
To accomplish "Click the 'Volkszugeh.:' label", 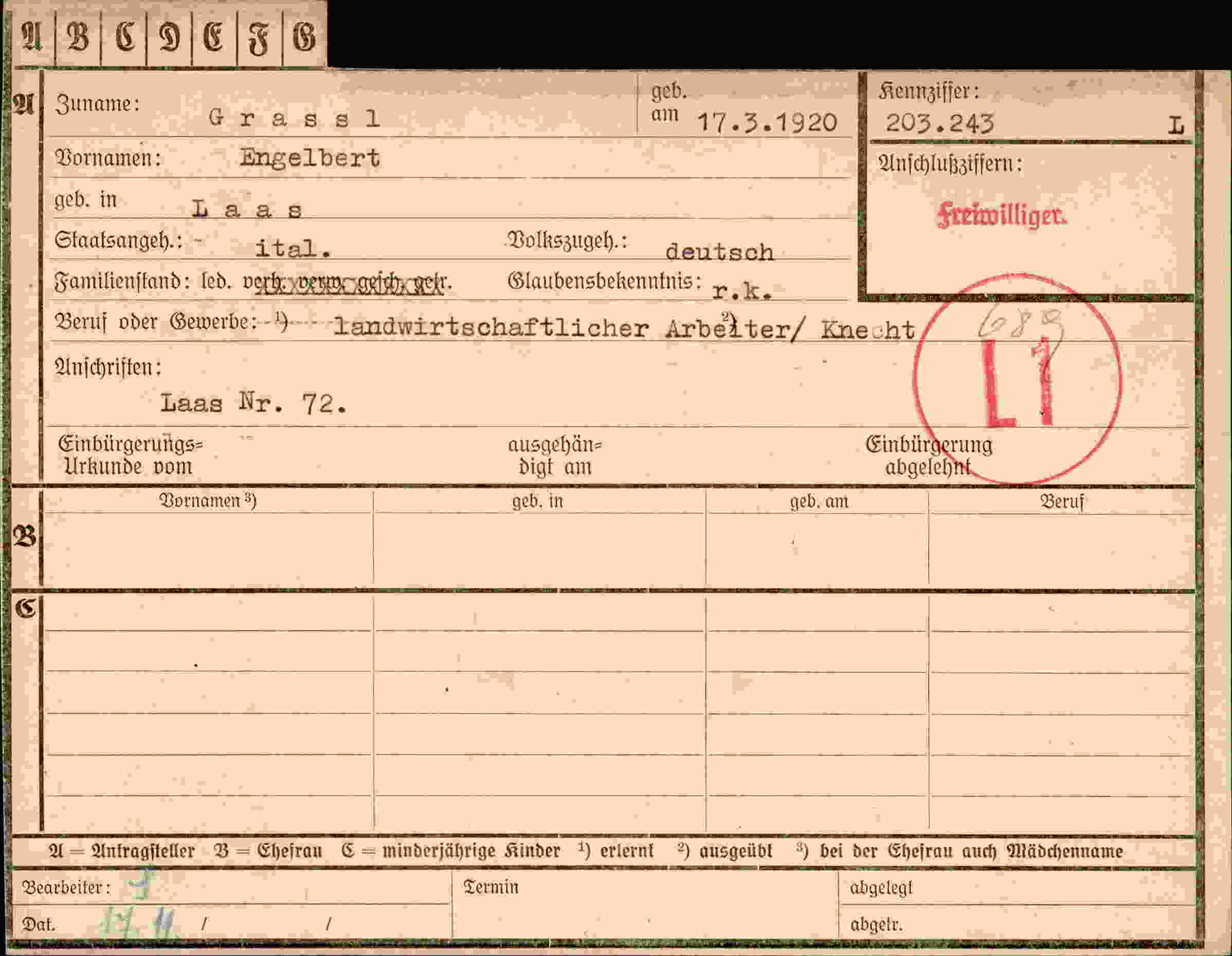I will tap(568, 241).
